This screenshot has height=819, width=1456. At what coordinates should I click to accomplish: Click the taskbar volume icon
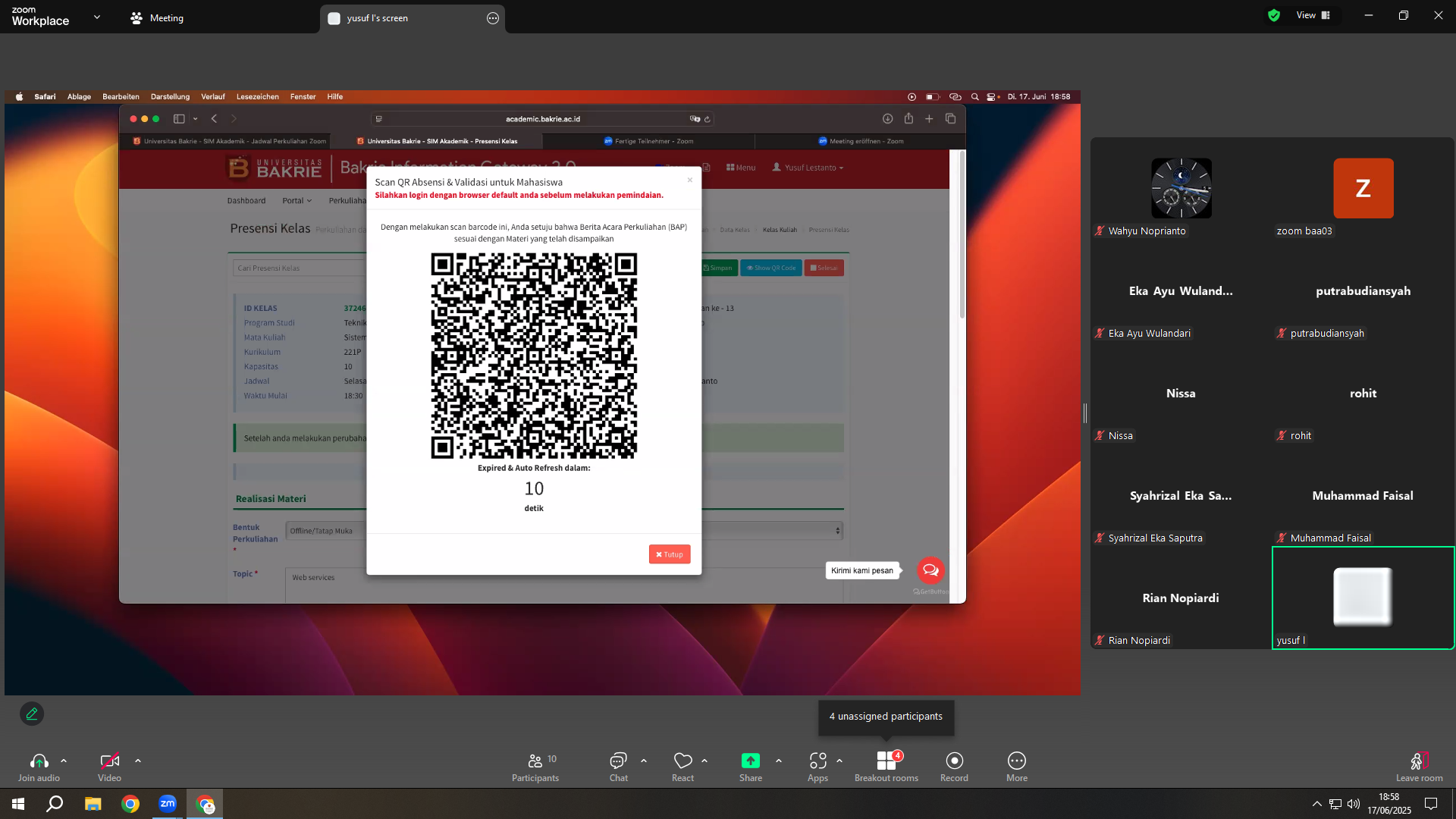click(x=1354, y=804)
